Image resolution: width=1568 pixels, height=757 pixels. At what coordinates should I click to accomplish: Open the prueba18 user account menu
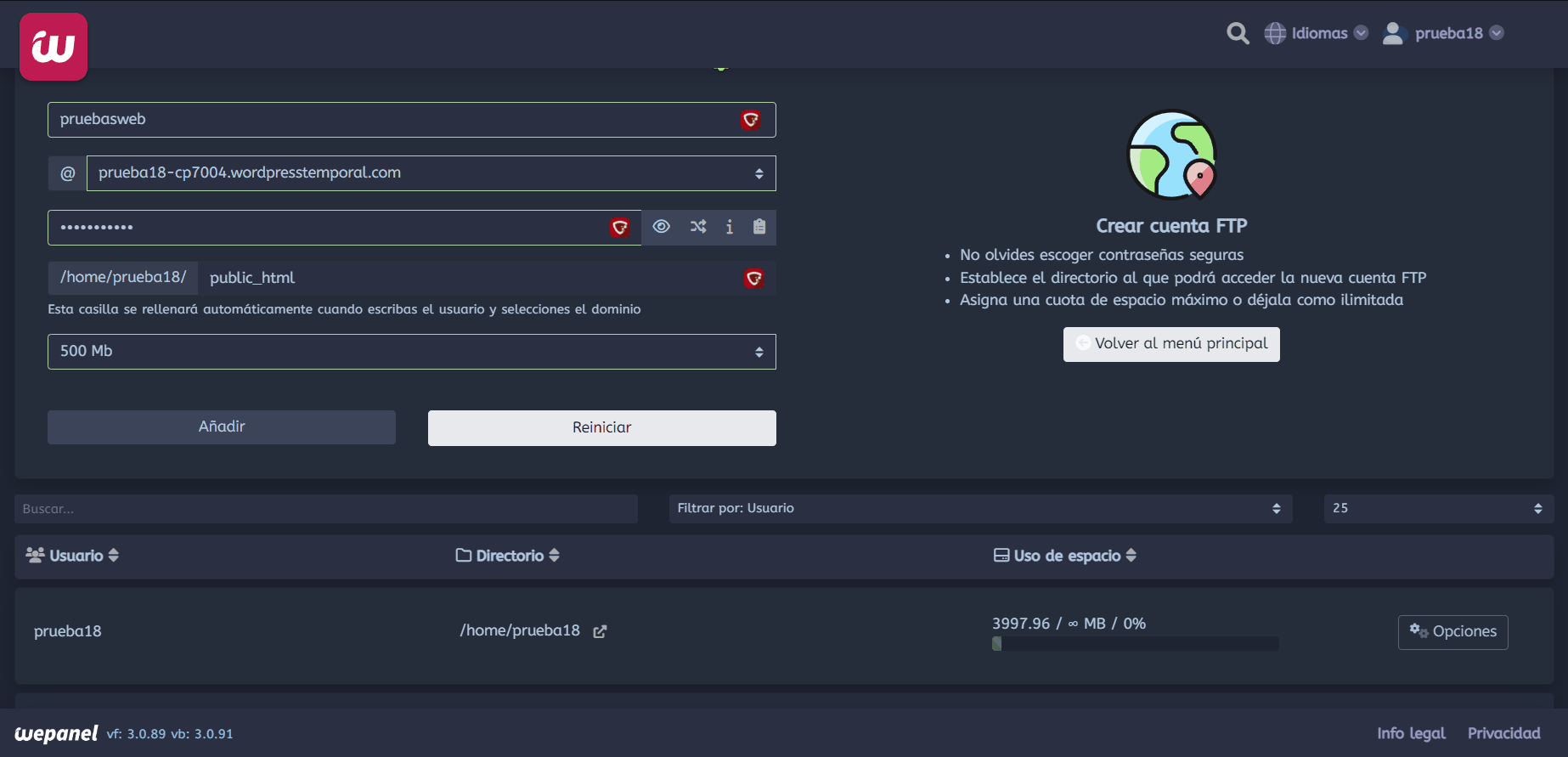[x=1444, y=33]
